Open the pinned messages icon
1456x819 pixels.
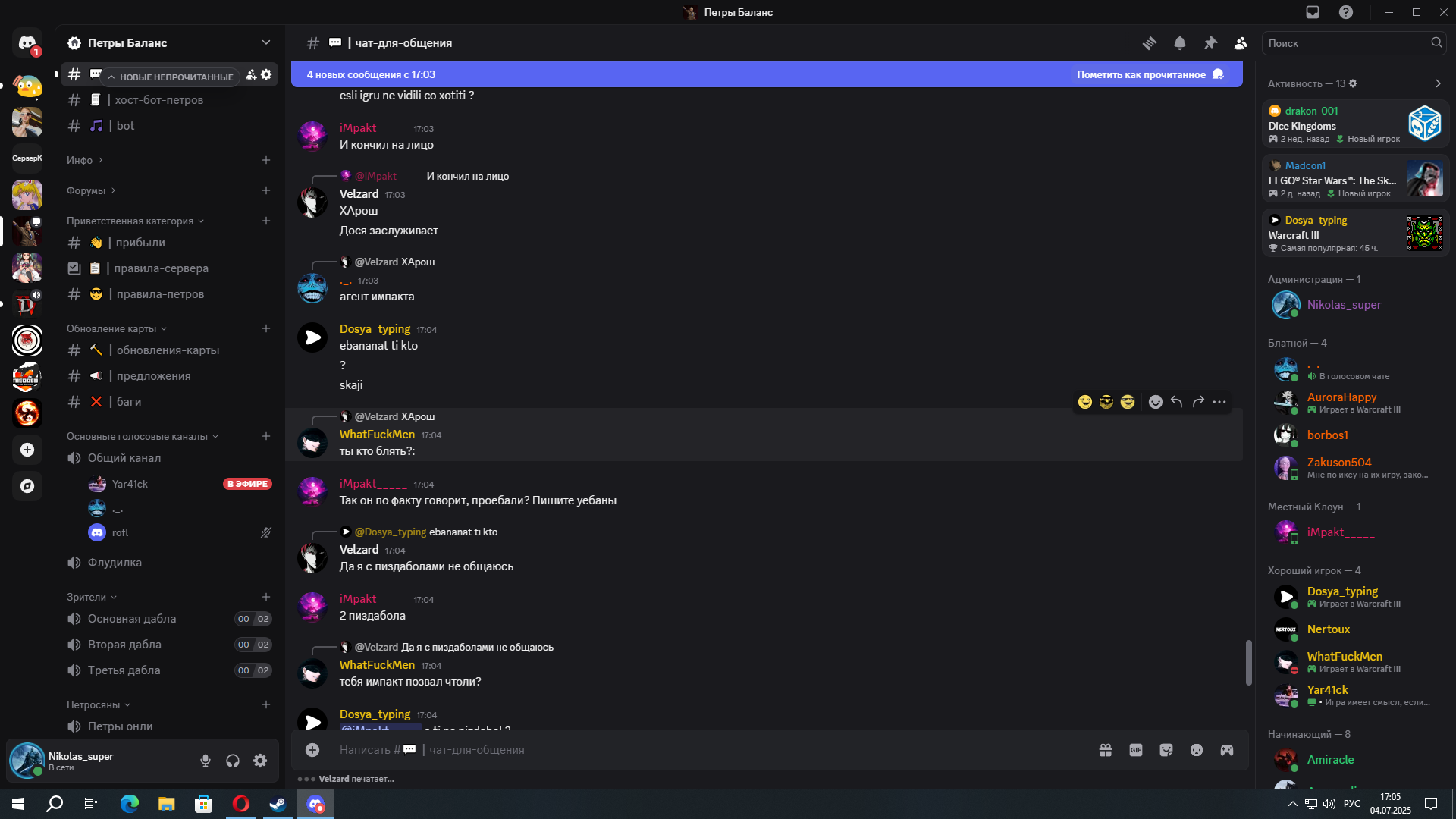point(1210,43)
